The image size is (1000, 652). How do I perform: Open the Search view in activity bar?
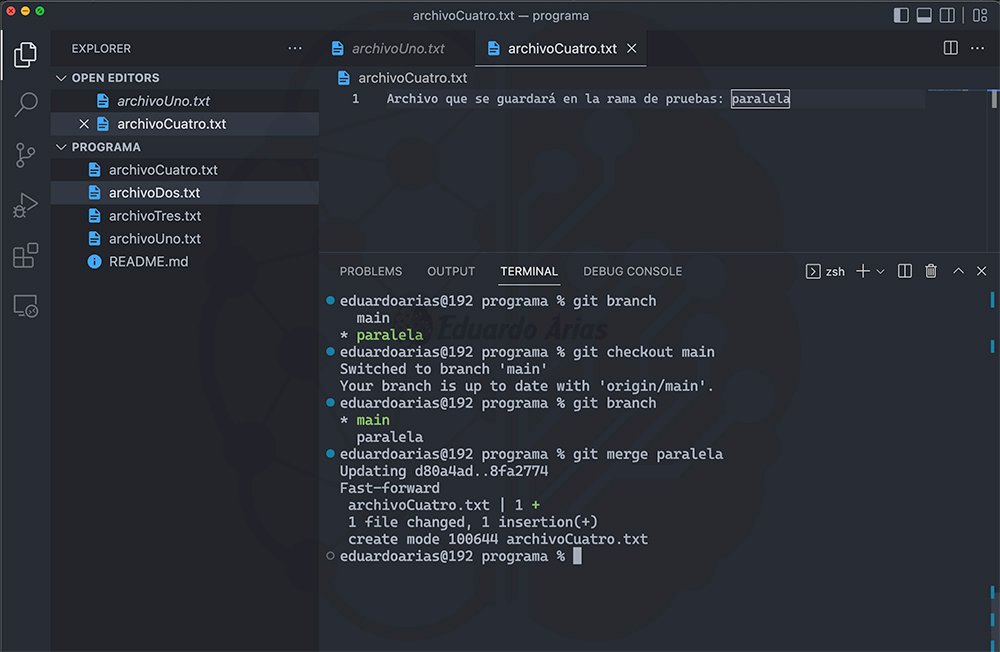25,104
